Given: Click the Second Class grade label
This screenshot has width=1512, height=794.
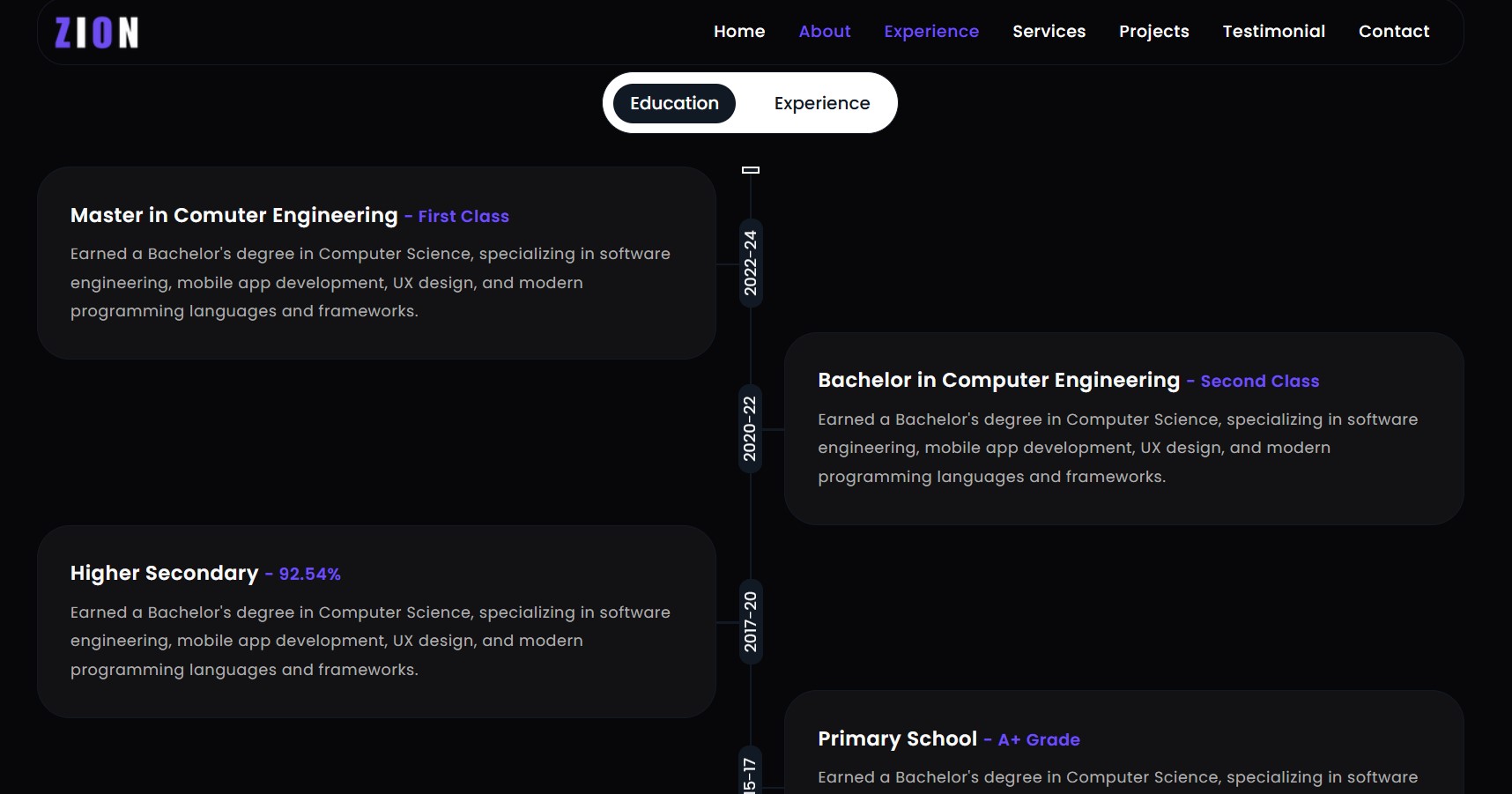Looking at the screenshot, I should pyautogui.click(x=1259, y=382).
